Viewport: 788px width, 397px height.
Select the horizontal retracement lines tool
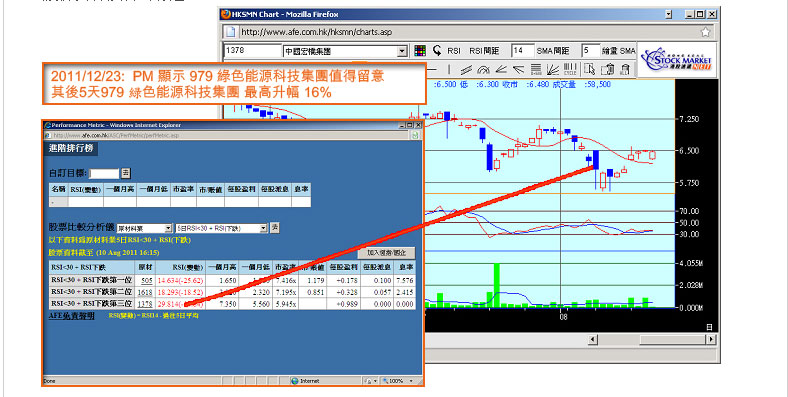[x=536, y=69]
